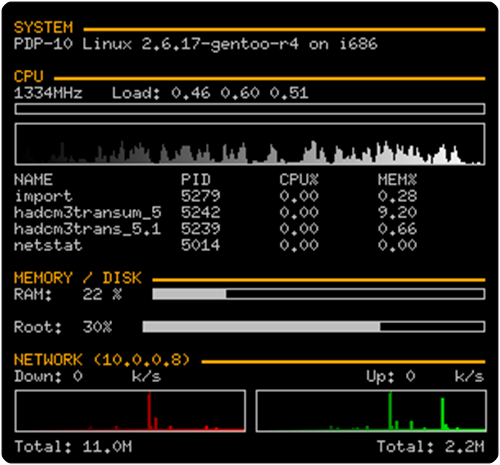Select the import process name
The width and height of the screenshot is (500, 465).
[43, 196]
